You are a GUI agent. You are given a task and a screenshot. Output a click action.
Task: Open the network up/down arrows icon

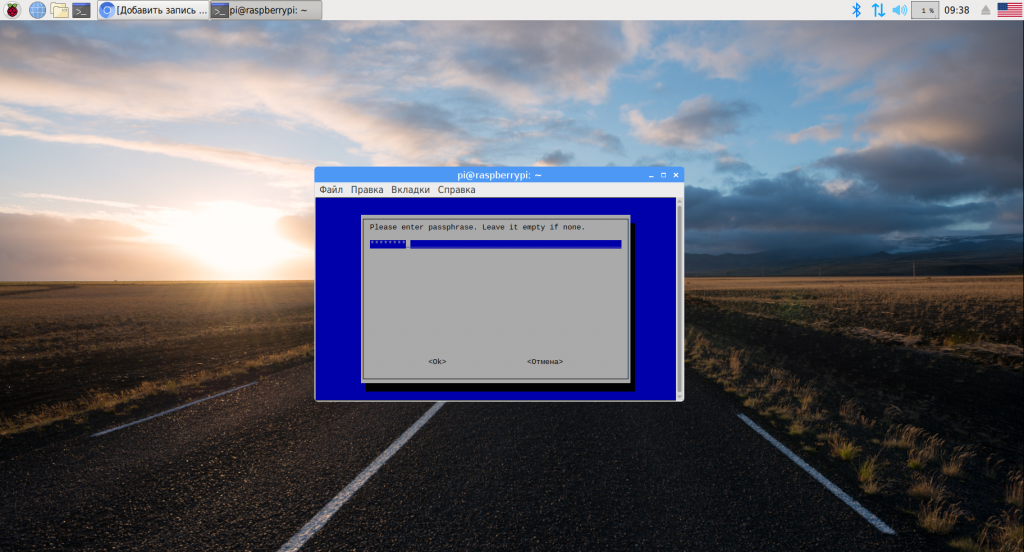coord(878,10)
